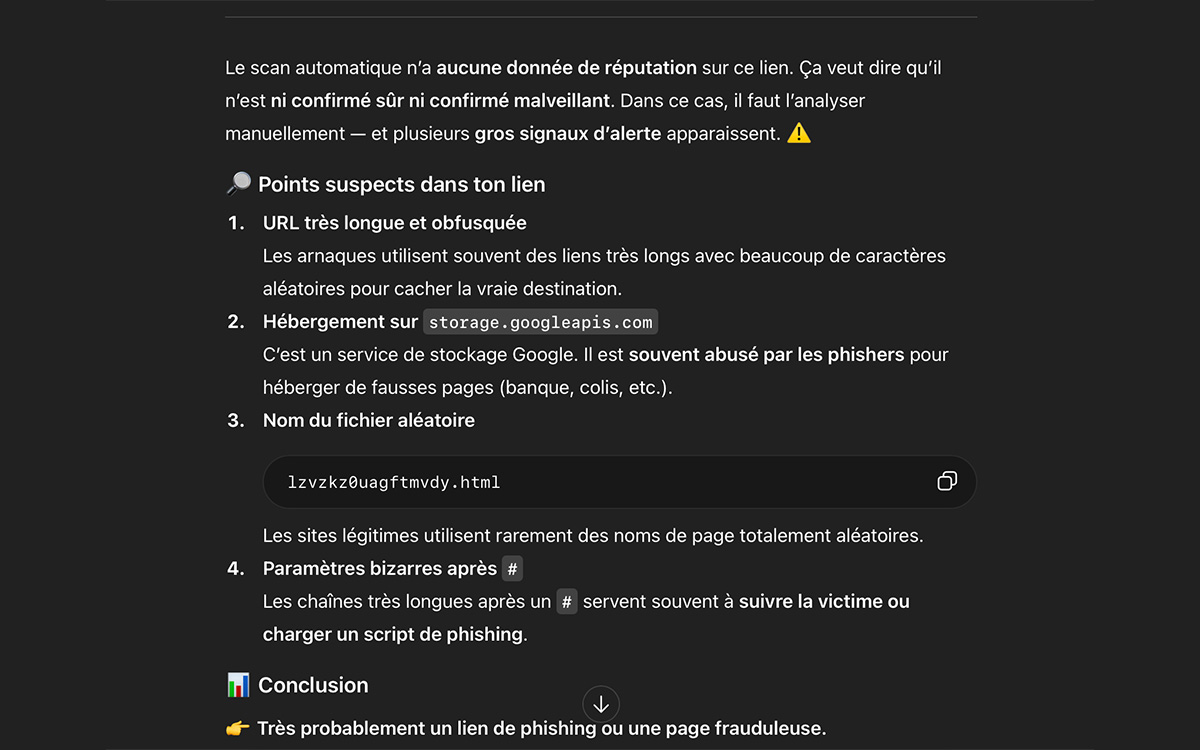Click the Points suspects dans ton lien heading
Image resolution: width=1200 pixels, height=750 pixels.
click(x=401, y=184)
